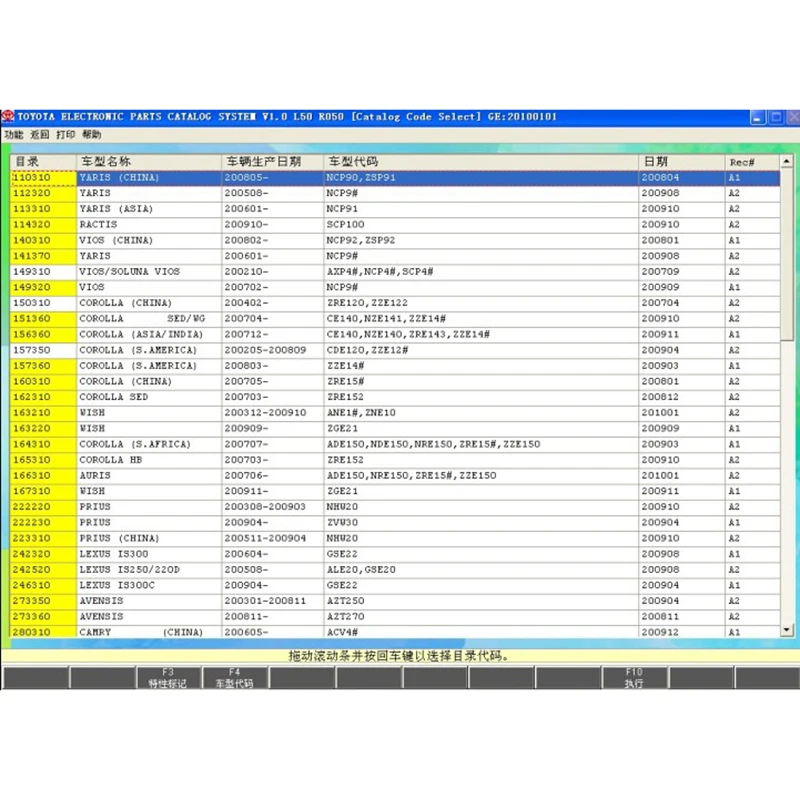Screen dimensions: 800x800
Task: Click the 目录 column header
Action: 43,162
